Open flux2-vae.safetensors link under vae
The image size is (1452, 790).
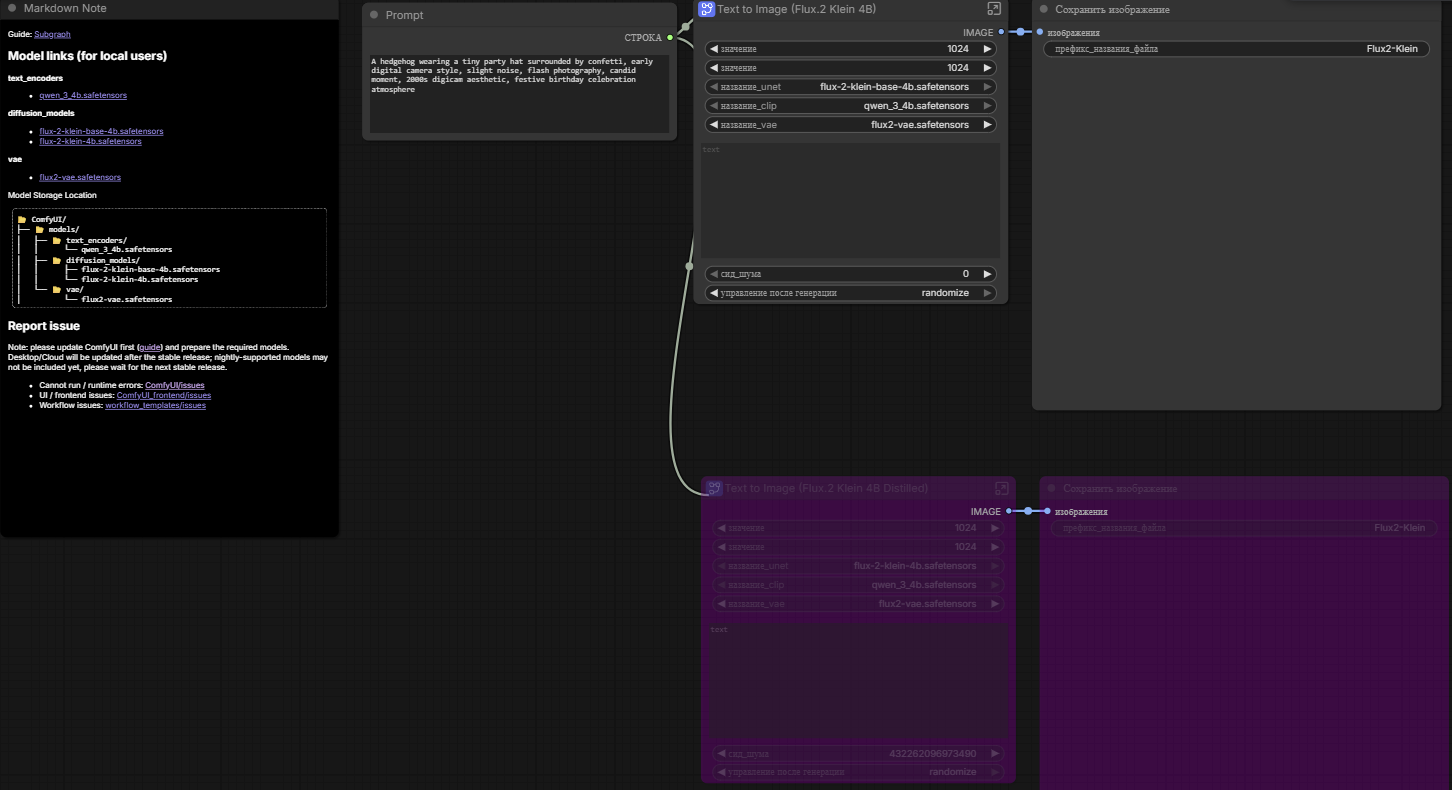coord(80,177)
